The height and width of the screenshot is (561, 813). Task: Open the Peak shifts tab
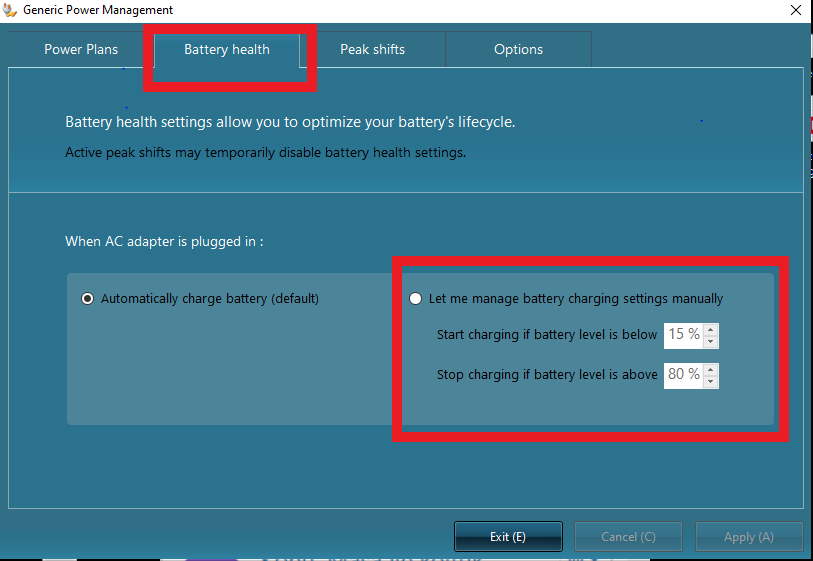(x=372, y=49)
